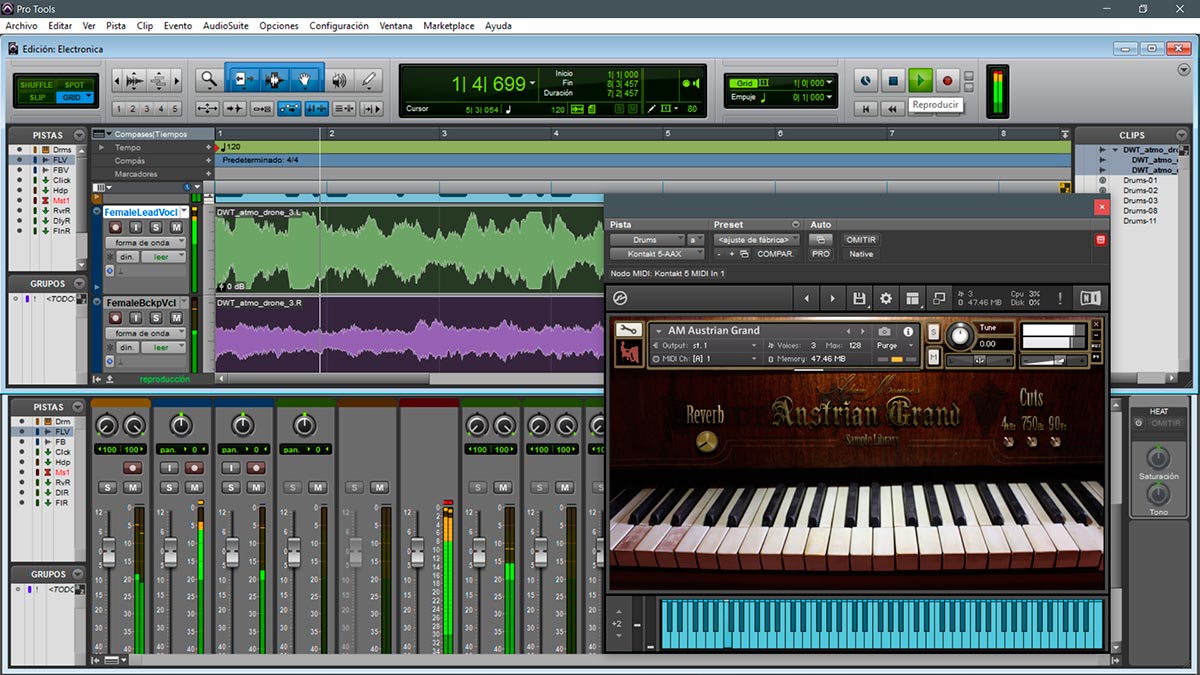
Task: Click the OMITIR bypass button in the plug-in window
Action: tap(861, 240)
